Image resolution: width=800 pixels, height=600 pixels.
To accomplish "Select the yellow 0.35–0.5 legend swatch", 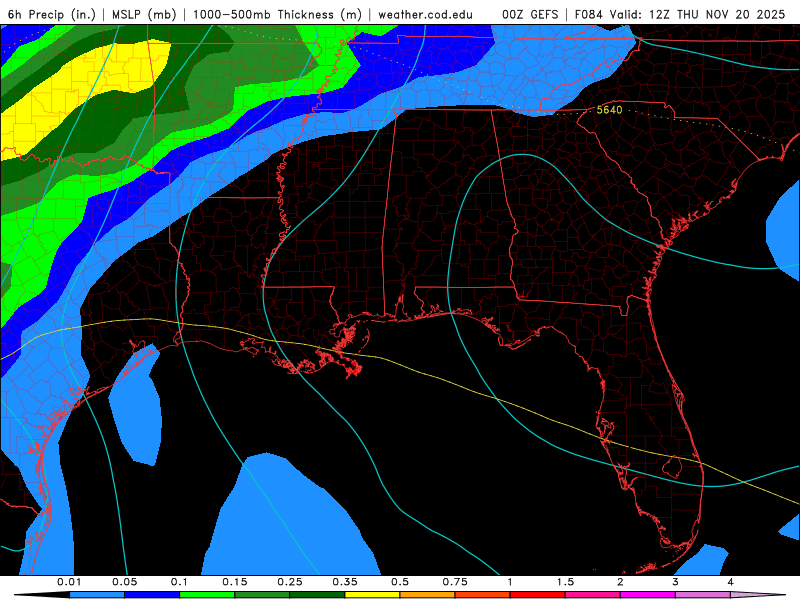I will [x=372, y=595].
